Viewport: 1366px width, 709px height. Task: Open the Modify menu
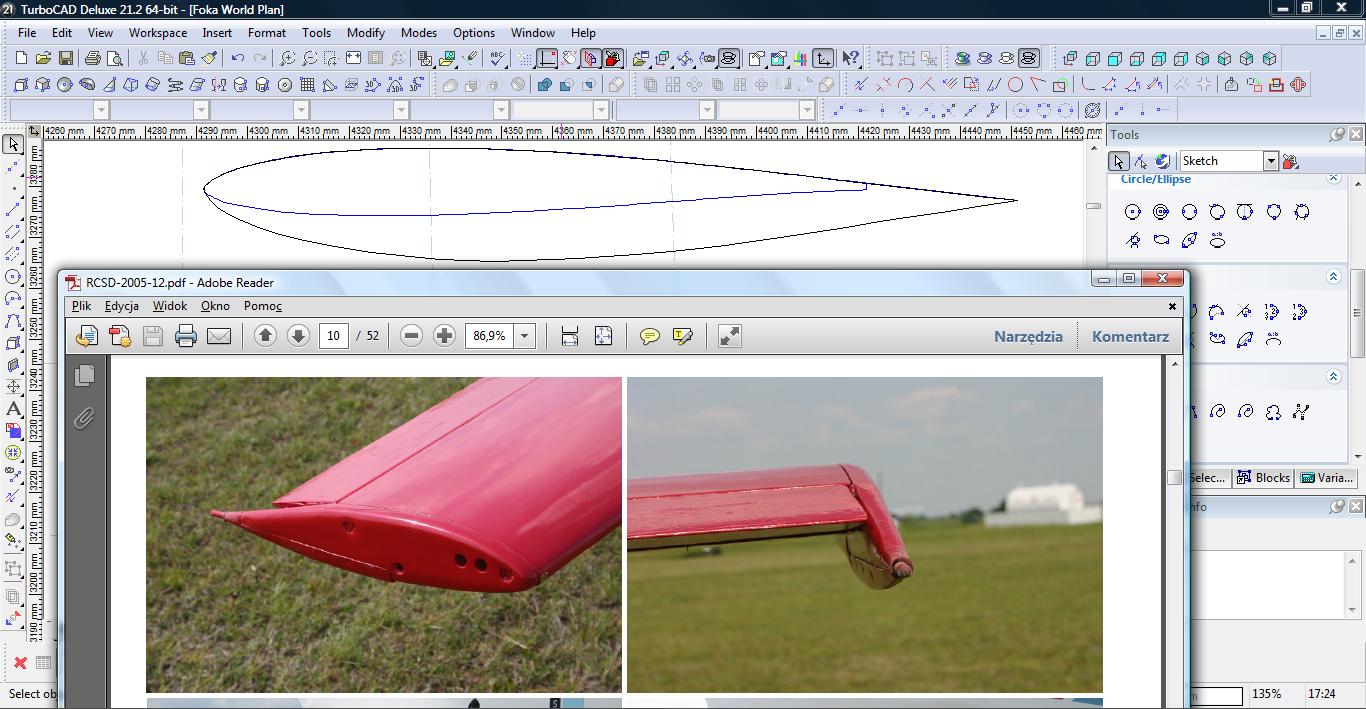point(365,33)
